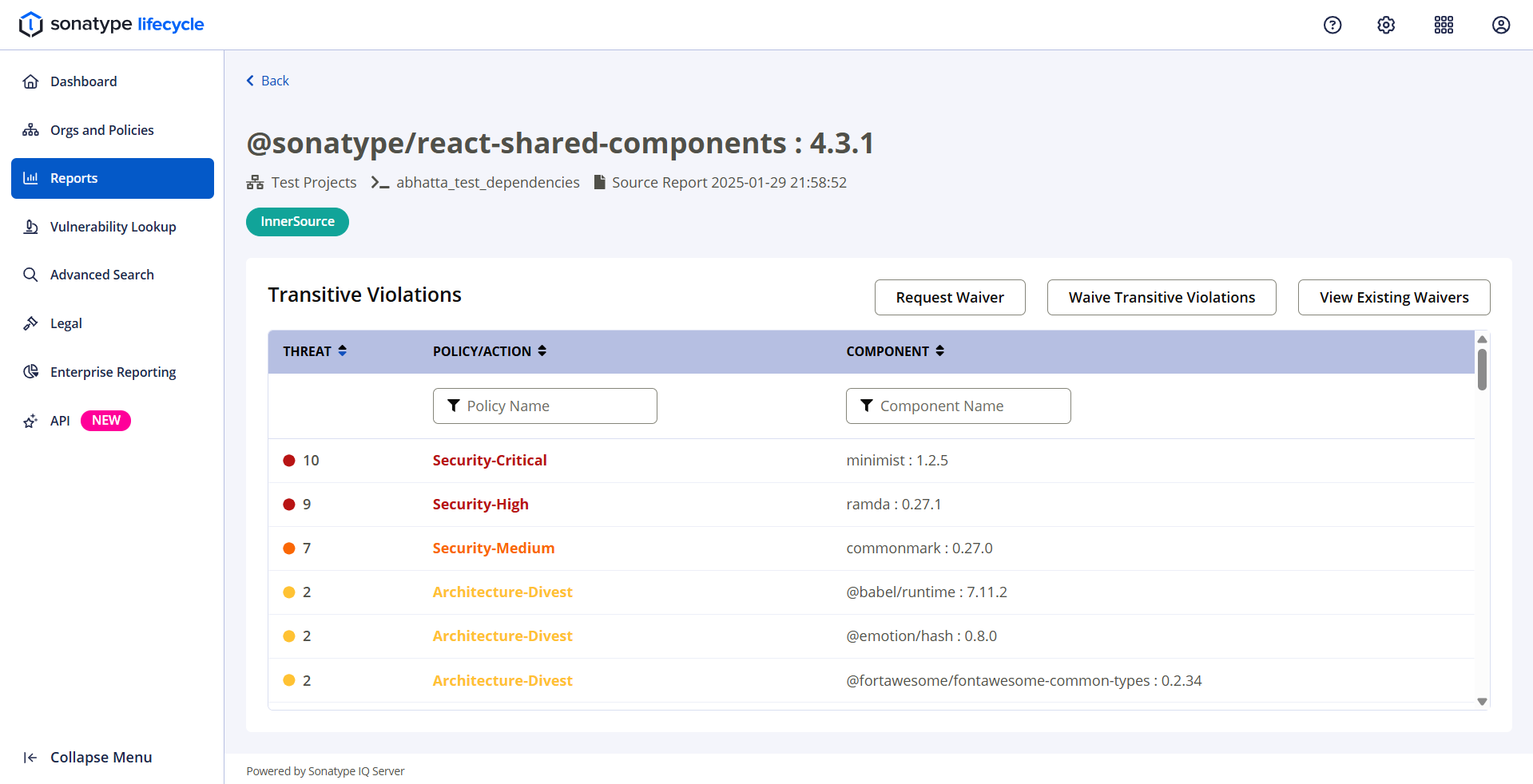Click the Orgs and Policies hierarchy icon
The width and height of the screenshot is (1533, 784).
pyautogui.click(x=30, y=130)
